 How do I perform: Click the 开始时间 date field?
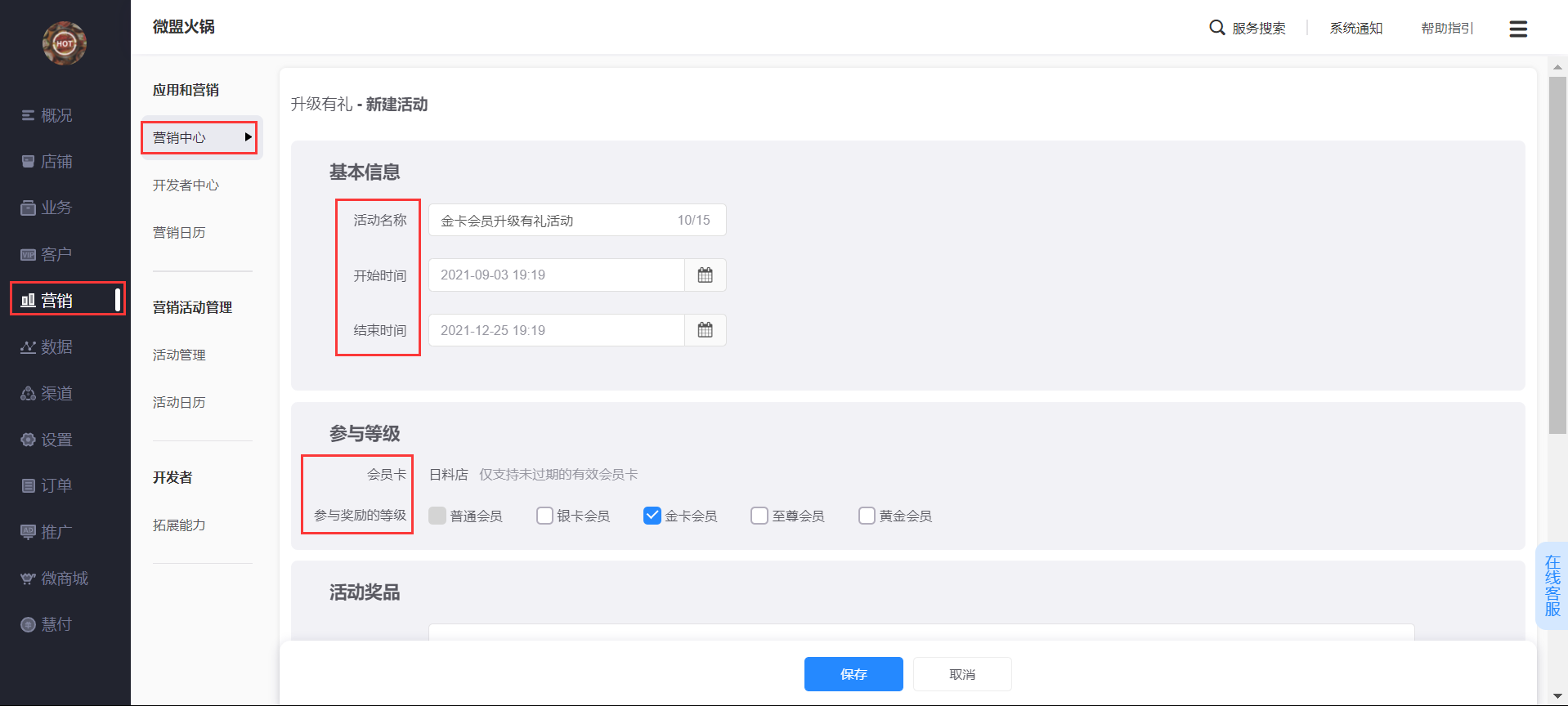click(557, 275)
